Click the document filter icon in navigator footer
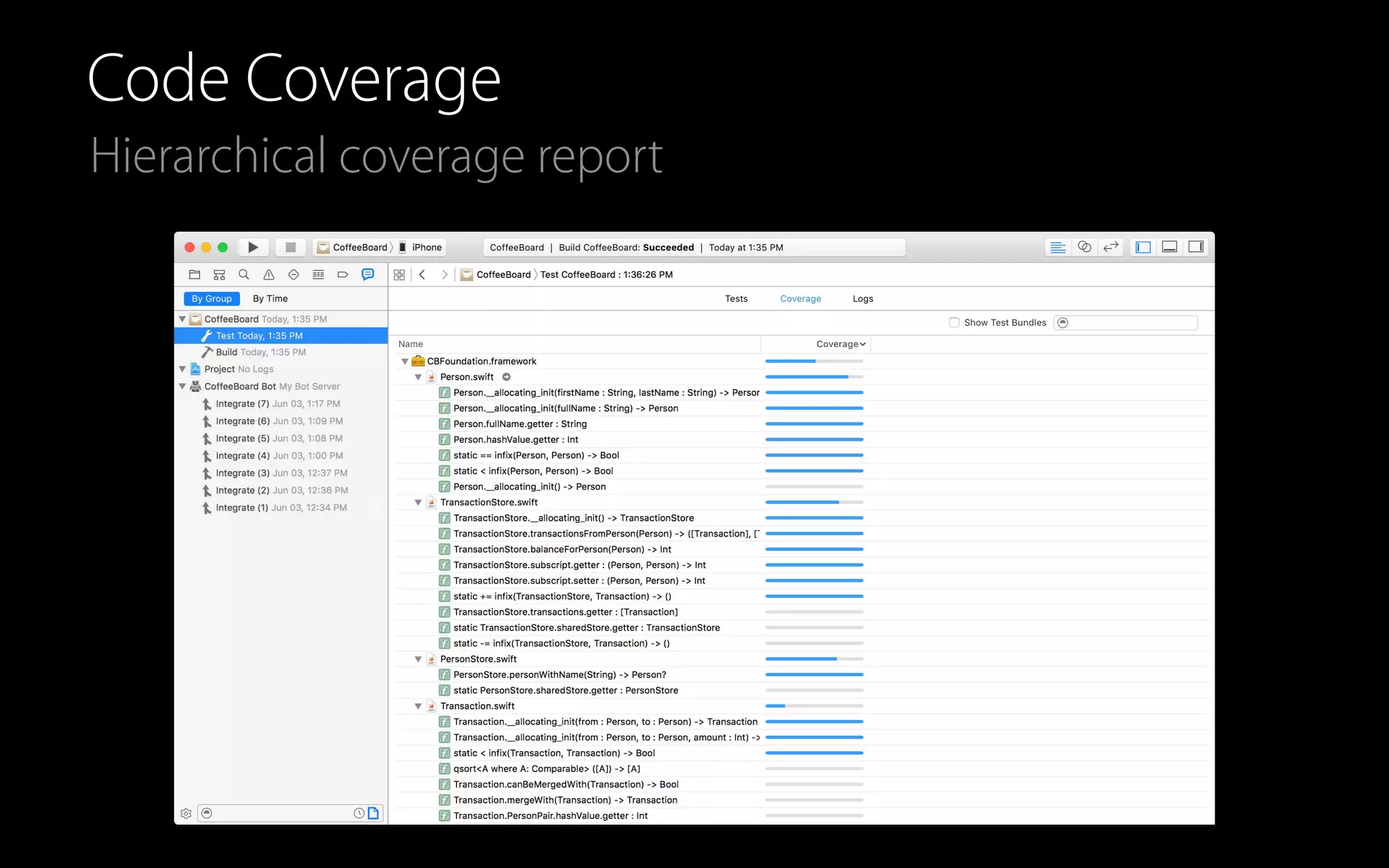 [x=373, y=813]
